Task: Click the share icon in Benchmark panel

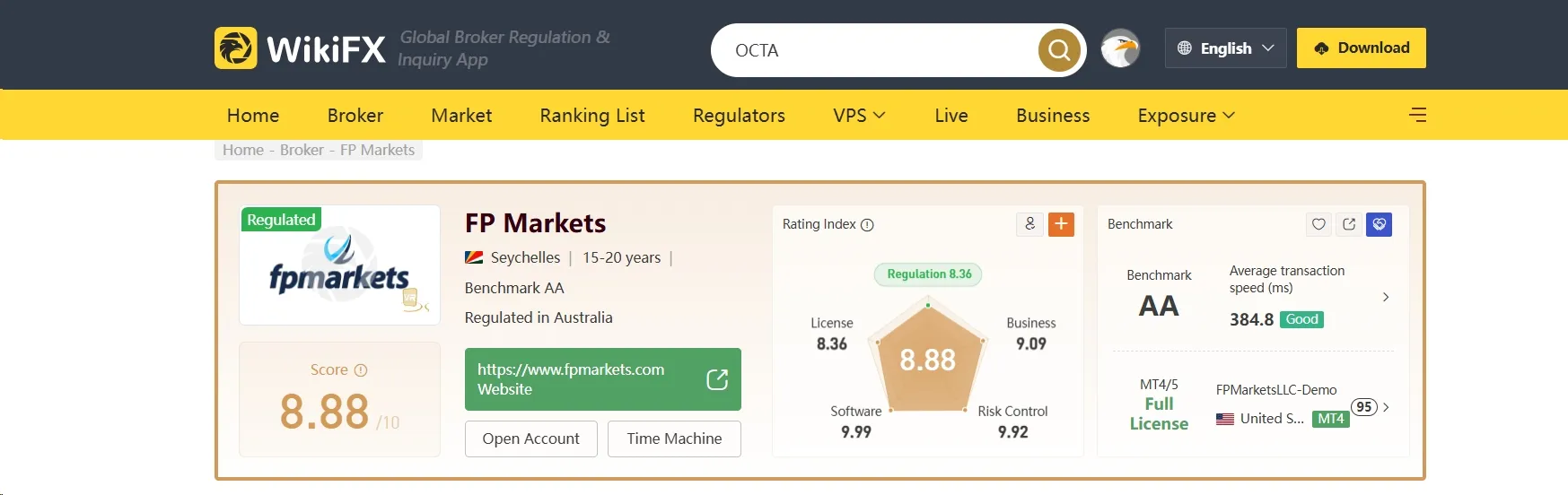Action: (1349, 224)
